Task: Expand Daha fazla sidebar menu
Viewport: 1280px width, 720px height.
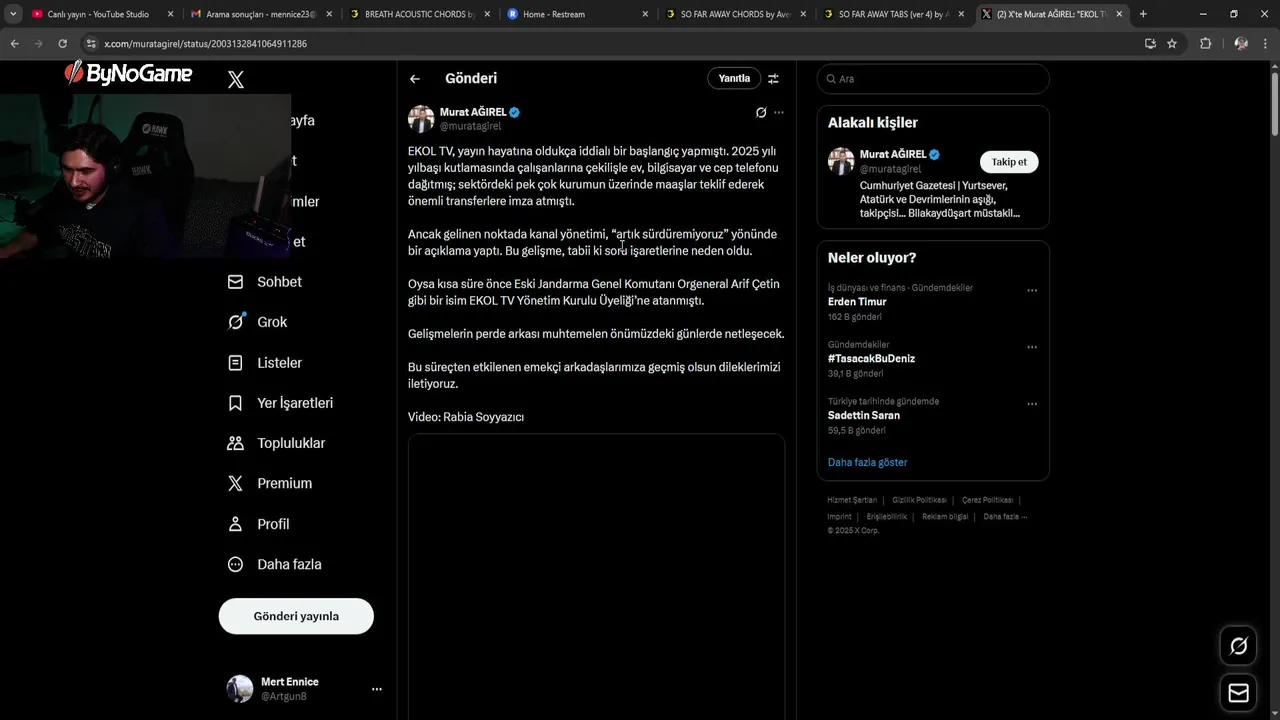Action: point(274,564)
